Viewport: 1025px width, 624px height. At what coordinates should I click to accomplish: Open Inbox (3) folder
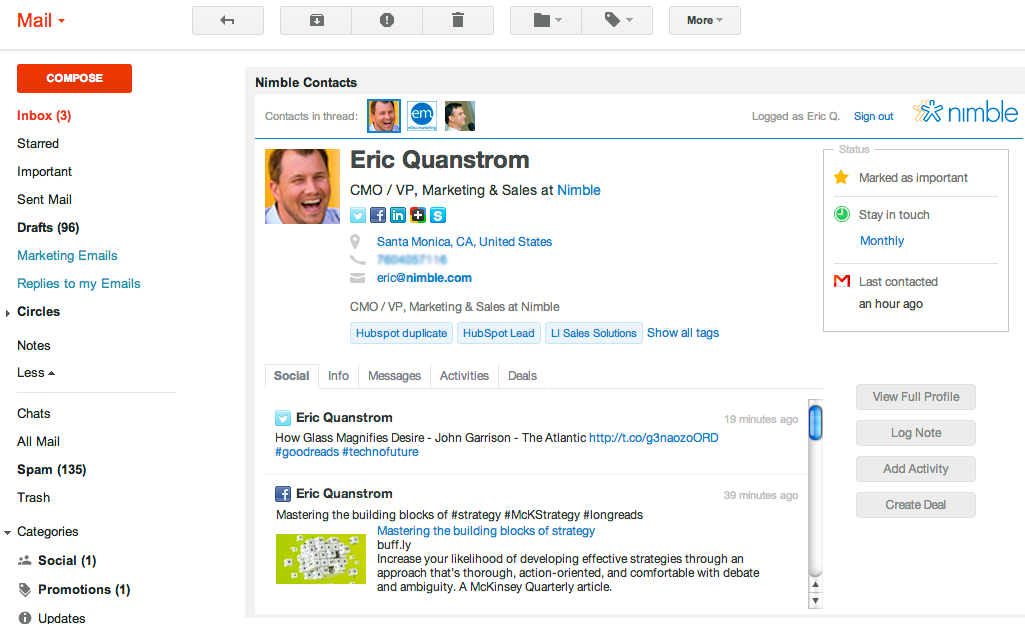click(44, 116)
